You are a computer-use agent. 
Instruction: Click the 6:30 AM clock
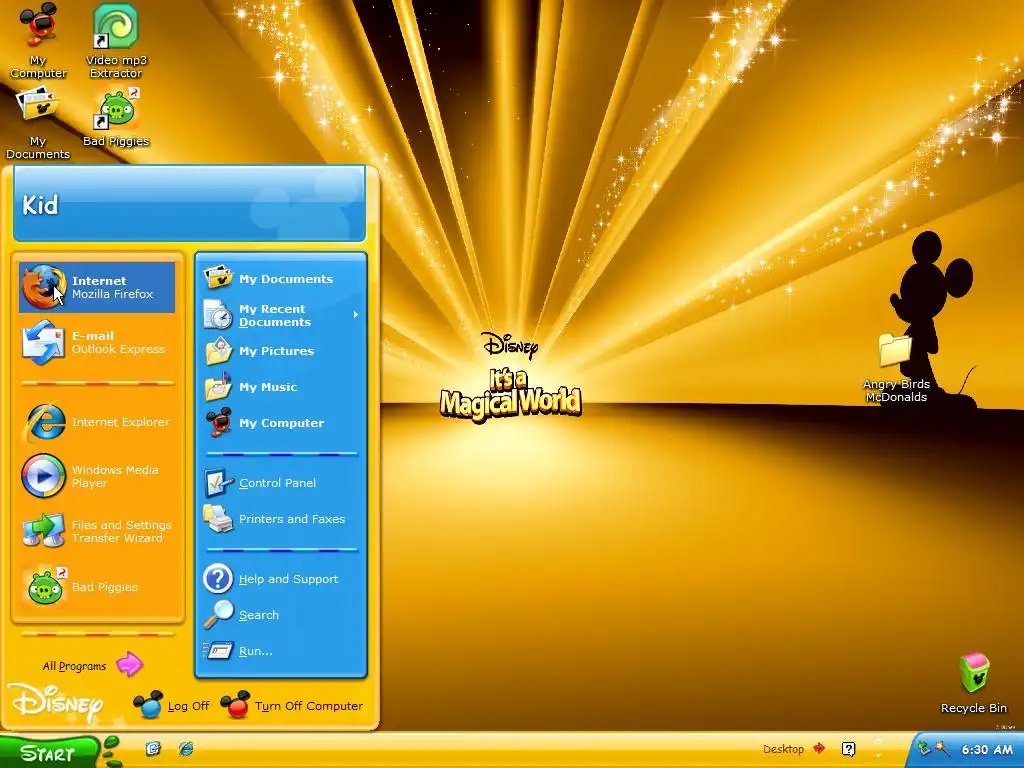(x=987, y=749)
